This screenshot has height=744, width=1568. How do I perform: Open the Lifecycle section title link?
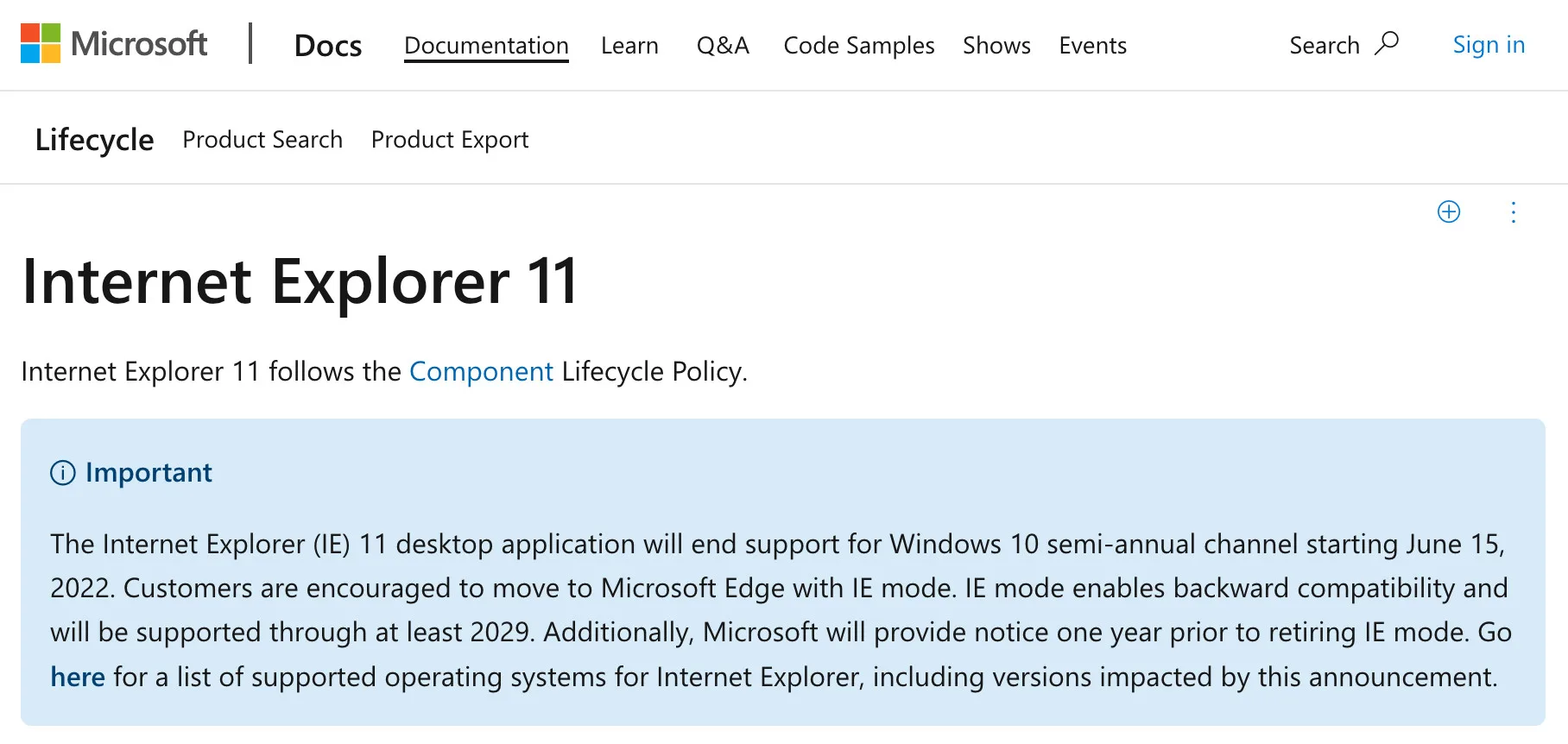(x=94, y=140)
